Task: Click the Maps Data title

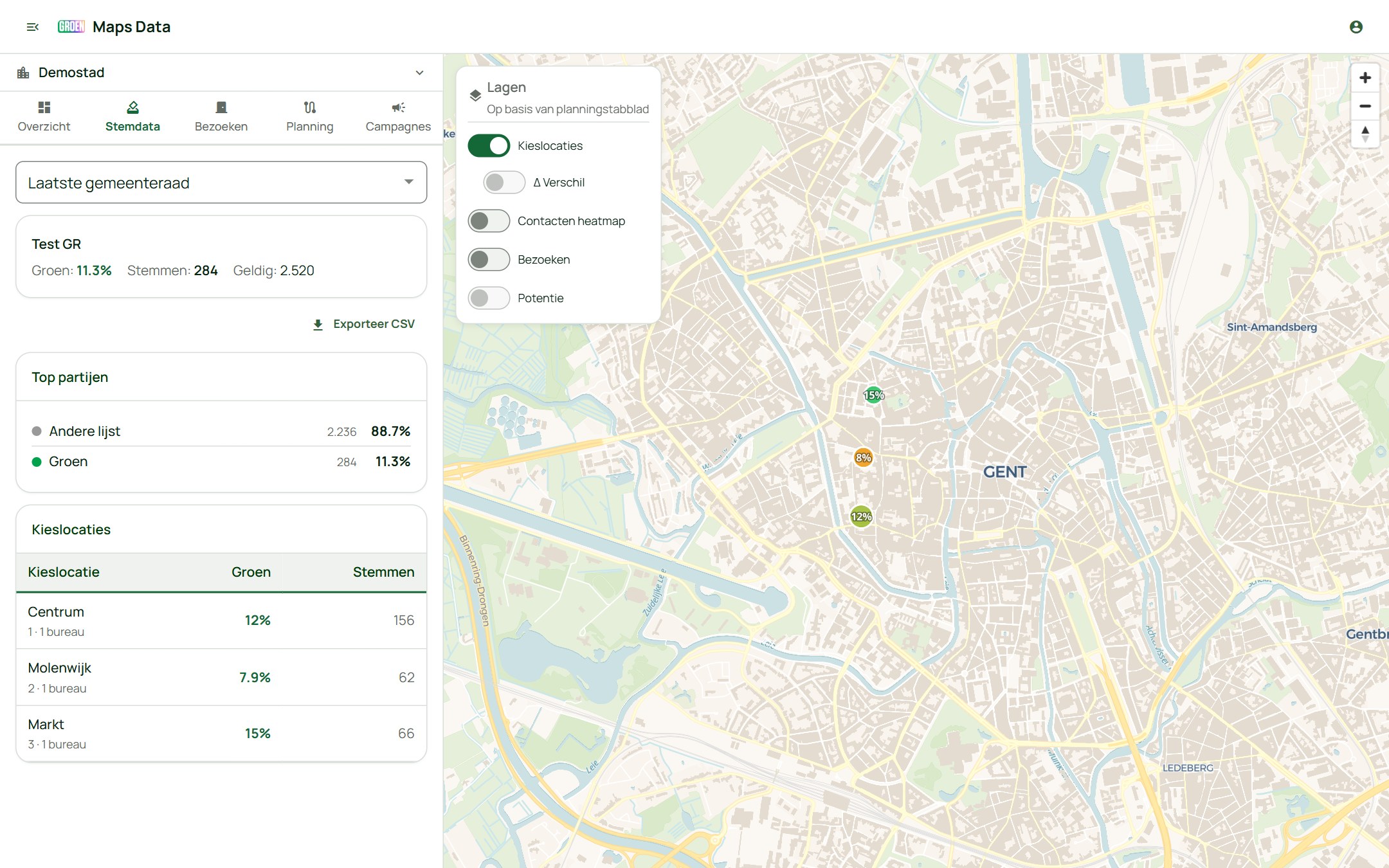Action: (131, 27)
